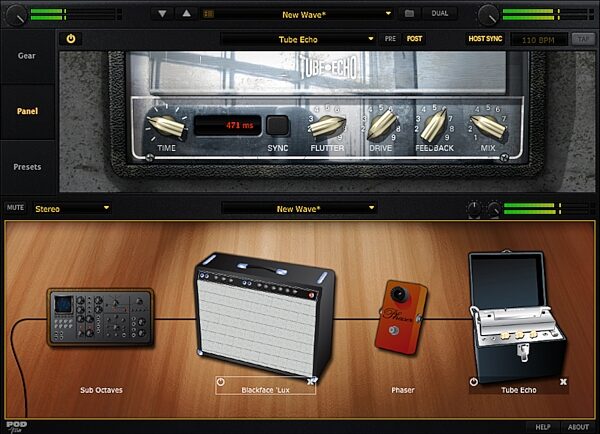Select the Phaser pedal

click(x=401, y=316)
